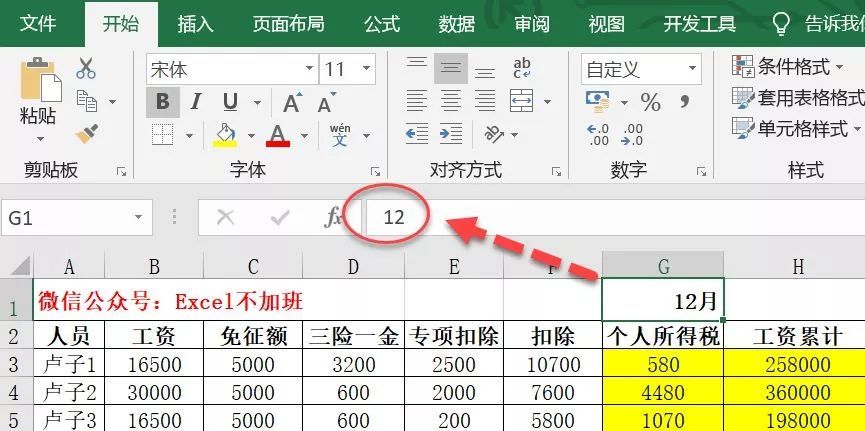Image resolution: width=865 pixels, height=431 pixels.
Task: Open Alignment dialog launcher
Action: [557, 172]
